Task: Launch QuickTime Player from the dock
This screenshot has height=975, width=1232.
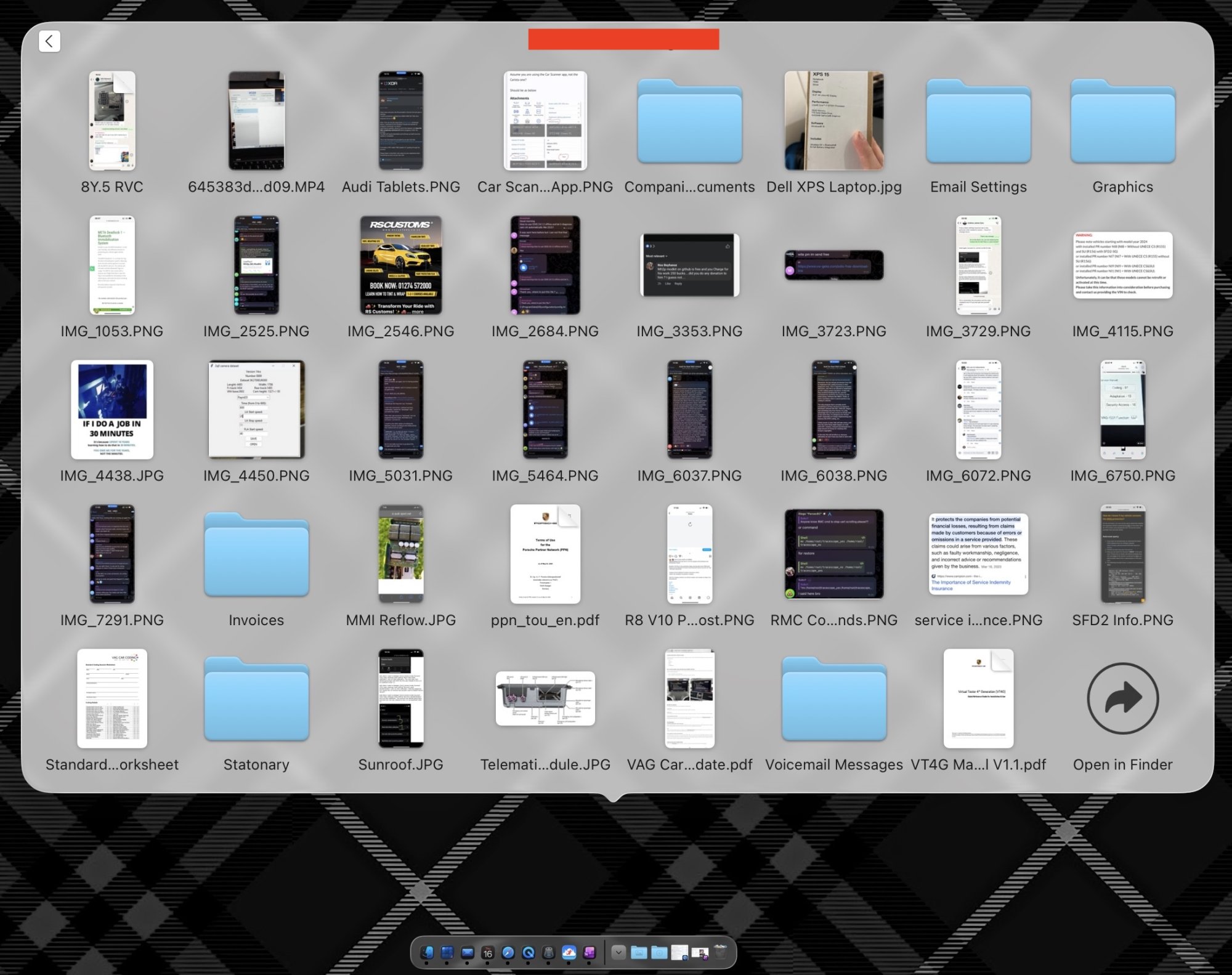Action: [x=528, y=952]
